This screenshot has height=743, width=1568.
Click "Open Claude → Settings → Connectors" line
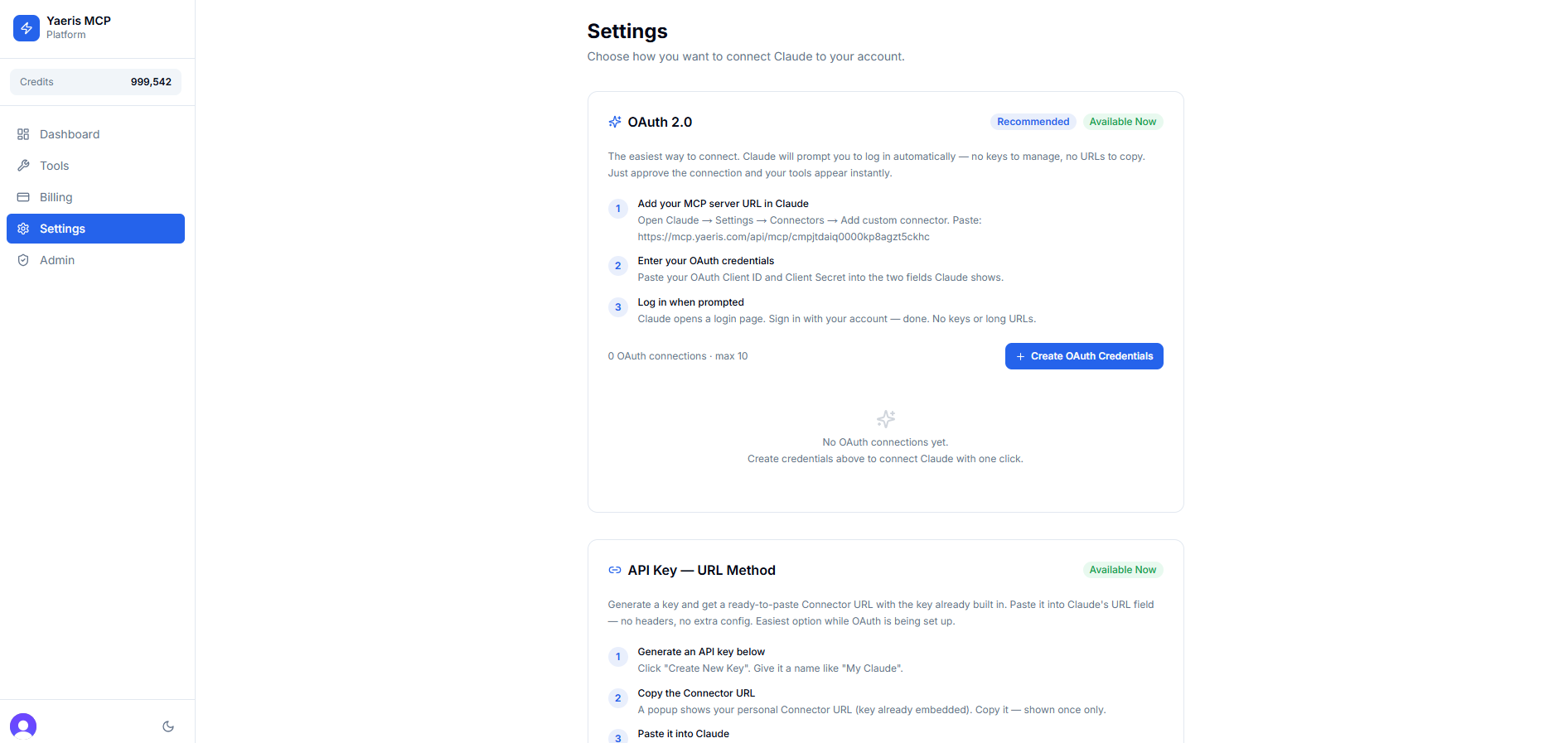[x=810, y=220]
